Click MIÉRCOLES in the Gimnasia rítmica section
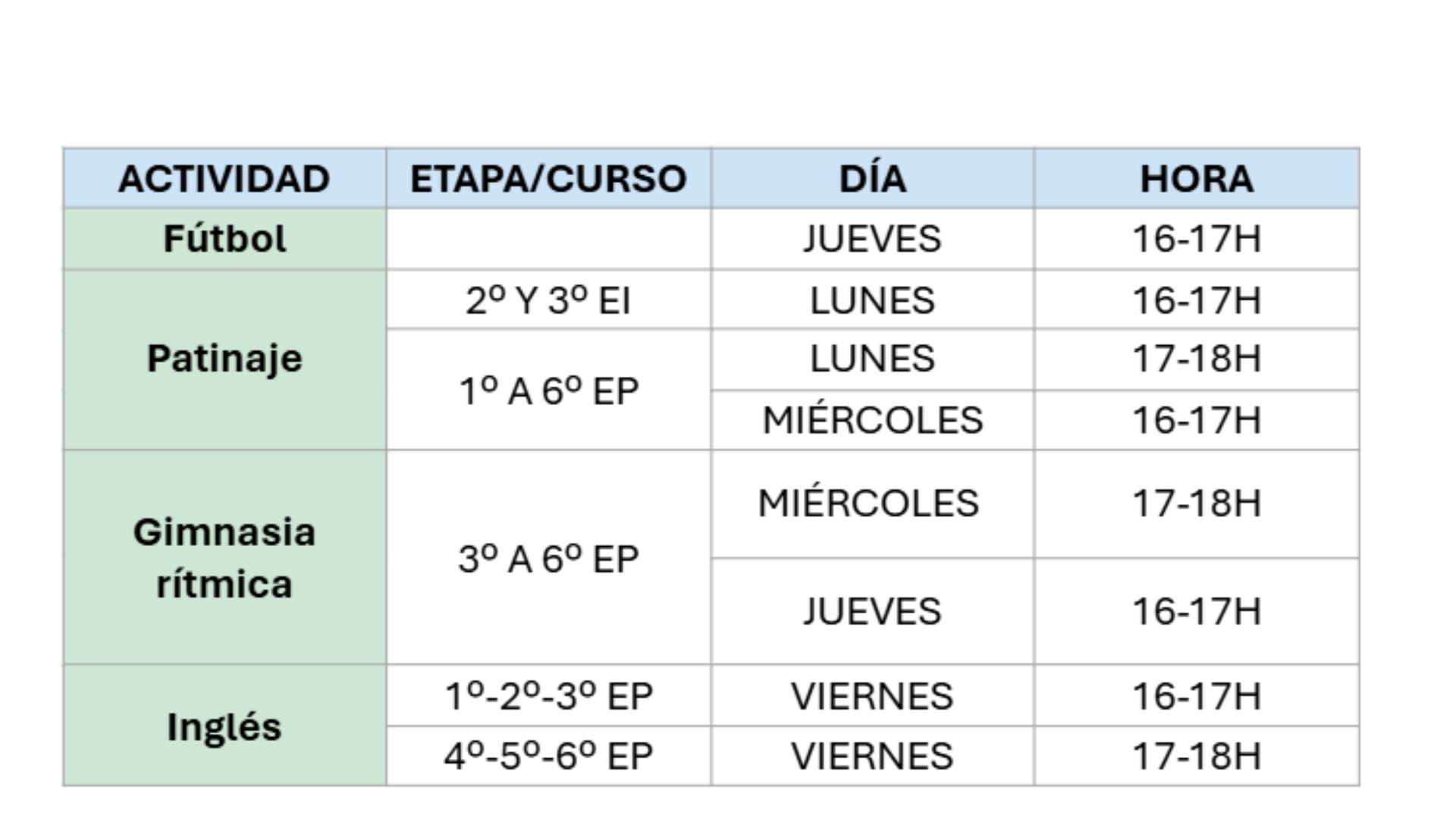This screenshot has height=819, width=1456. tap(869, 504)
